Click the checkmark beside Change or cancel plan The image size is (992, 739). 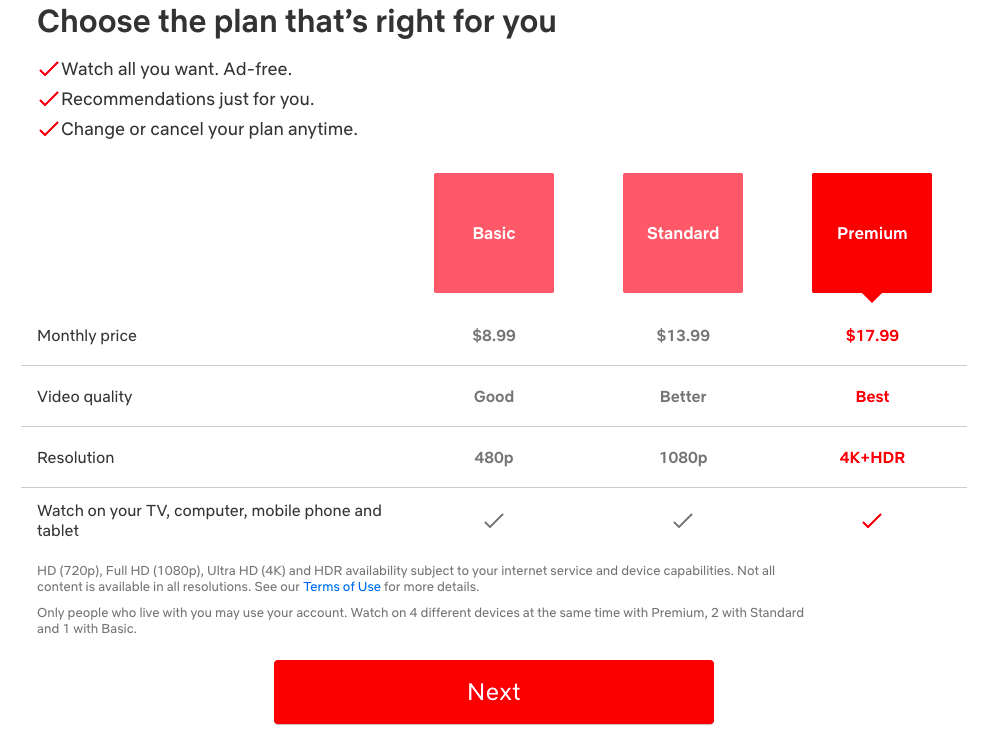tap(49, 129)
